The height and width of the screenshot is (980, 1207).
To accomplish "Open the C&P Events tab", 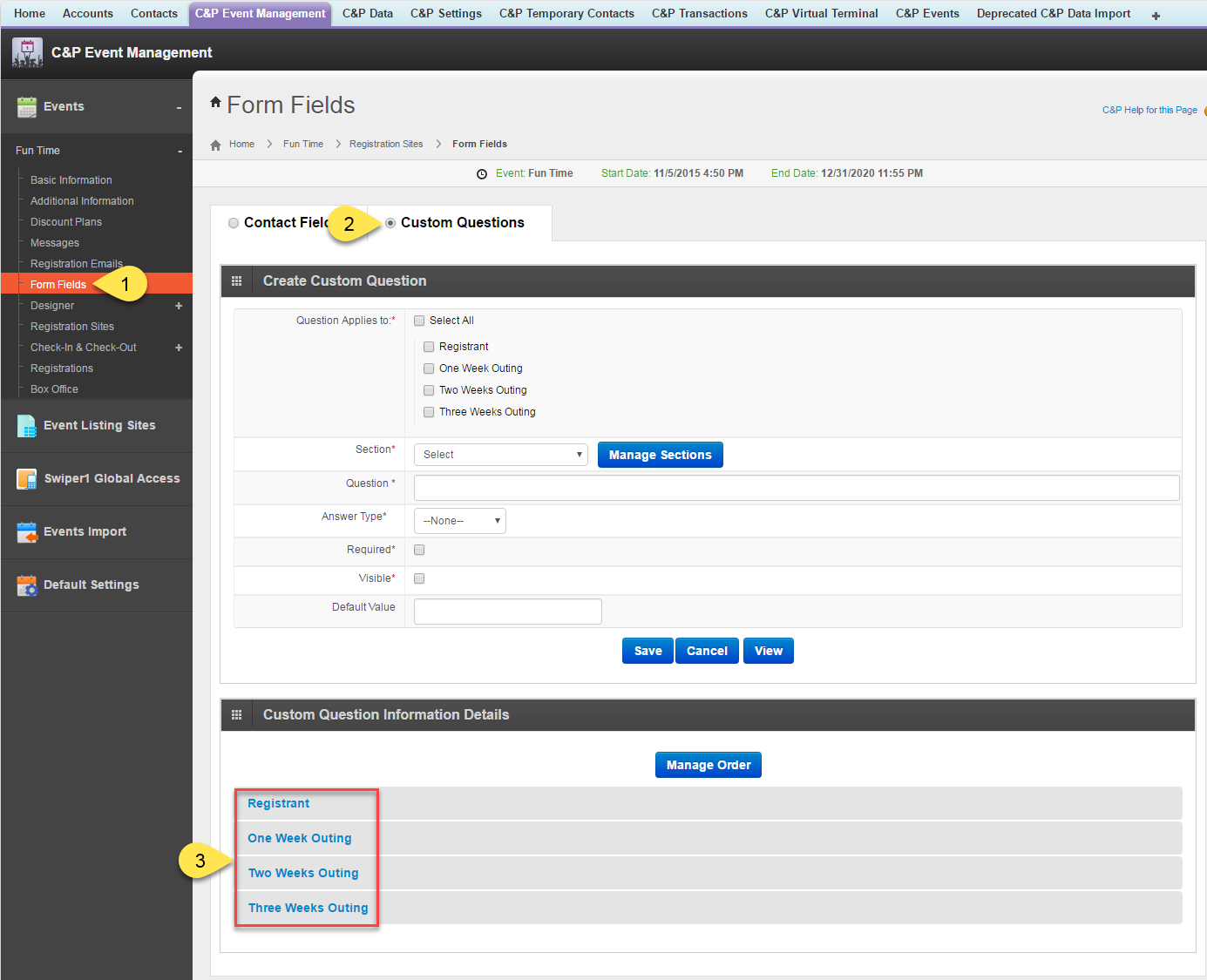I will pyautogui.click(x=927, y=13).
